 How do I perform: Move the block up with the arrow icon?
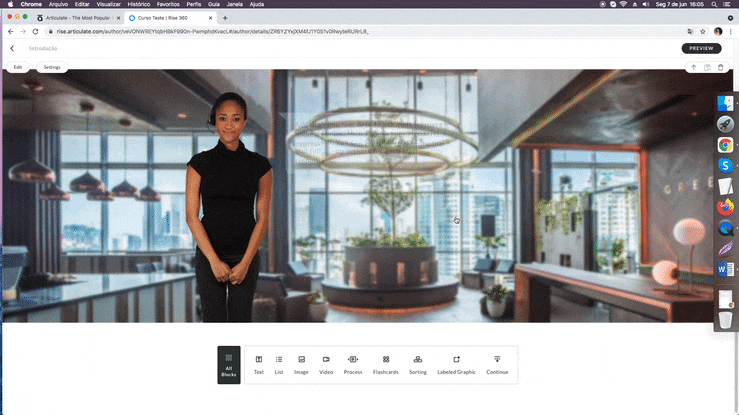coord(693,67)
